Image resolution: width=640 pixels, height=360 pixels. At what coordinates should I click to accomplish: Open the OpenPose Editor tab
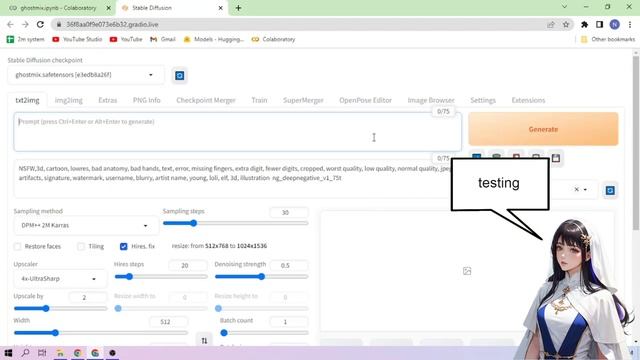point(365,100)
